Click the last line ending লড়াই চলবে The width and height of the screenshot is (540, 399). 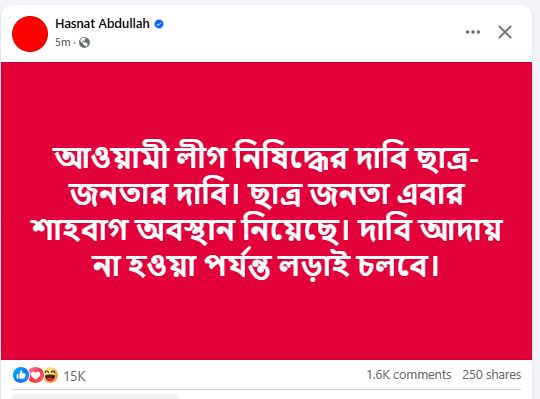[x=266, y=265]
